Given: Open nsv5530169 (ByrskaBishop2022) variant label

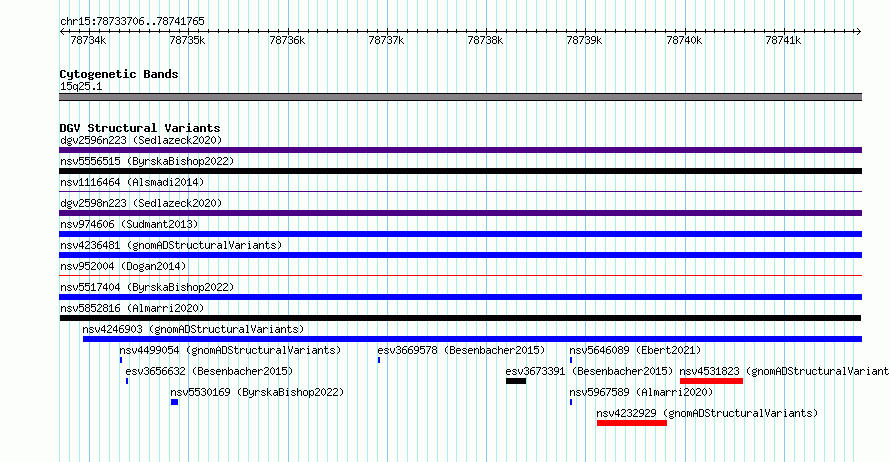Looking at the screenshot, I should (257, 392).
